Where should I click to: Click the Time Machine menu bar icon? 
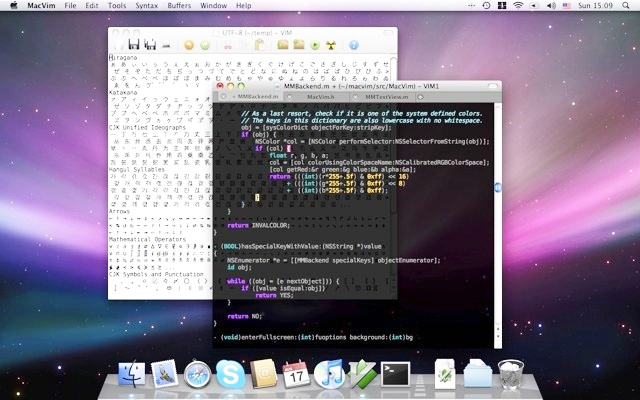[486, 6]
